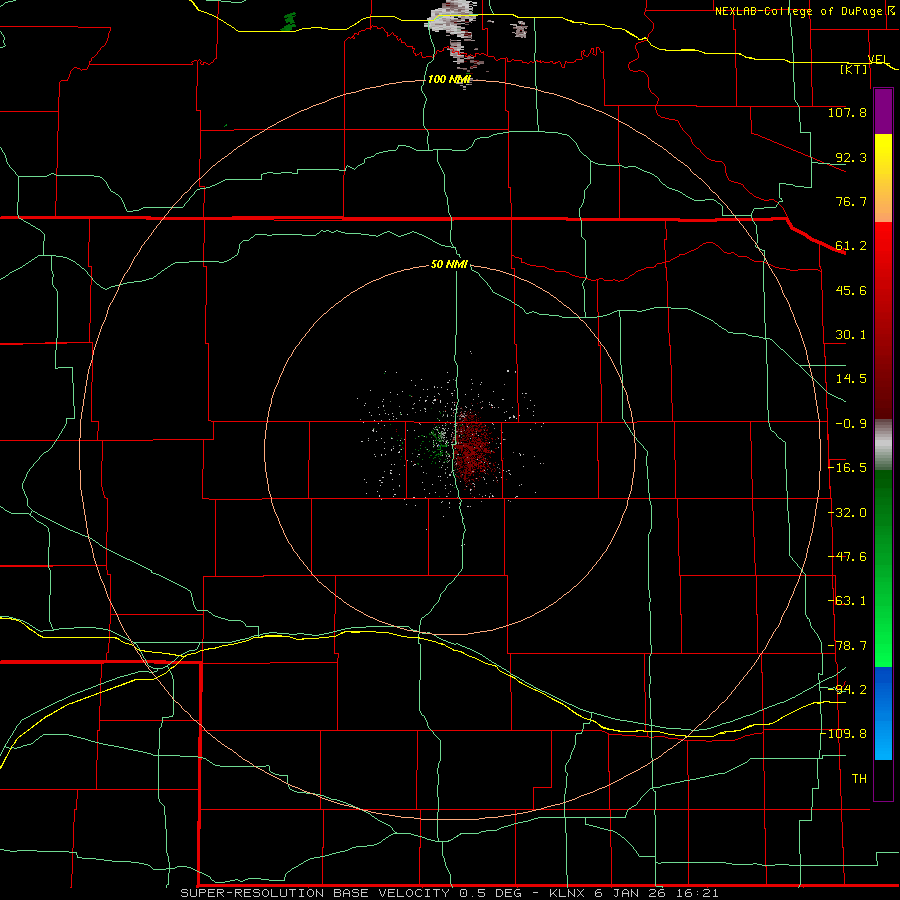Click the 76.7 velocity scale value

coord(851,201)
